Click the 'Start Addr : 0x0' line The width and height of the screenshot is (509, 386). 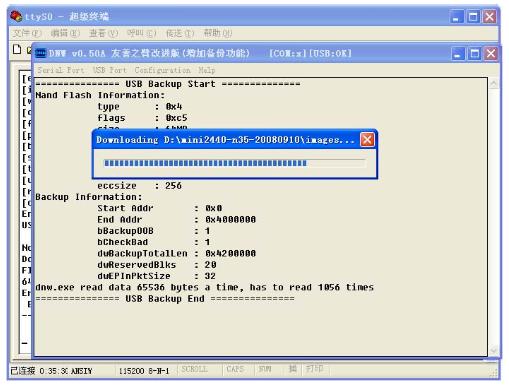click(160, 208)
